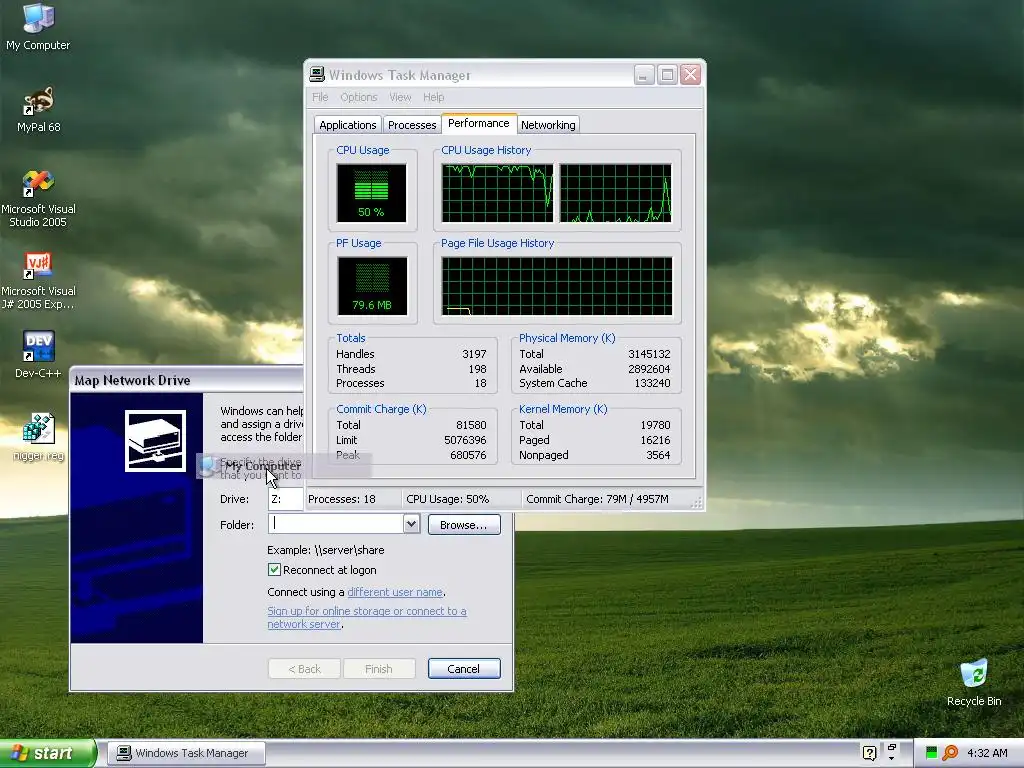Select the Dev-C++ desktop shortcut

(x=38, y=355)
